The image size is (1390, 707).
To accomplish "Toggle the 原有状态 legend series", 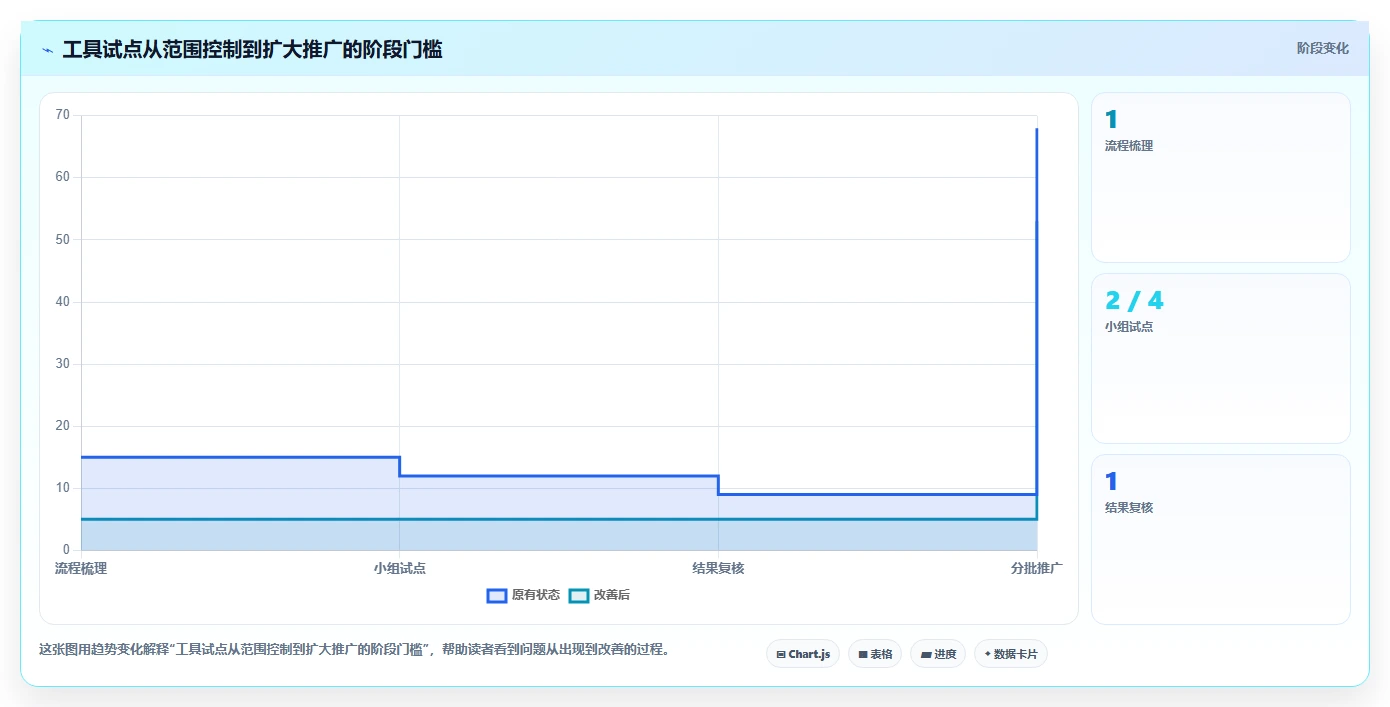I will 523,595.
